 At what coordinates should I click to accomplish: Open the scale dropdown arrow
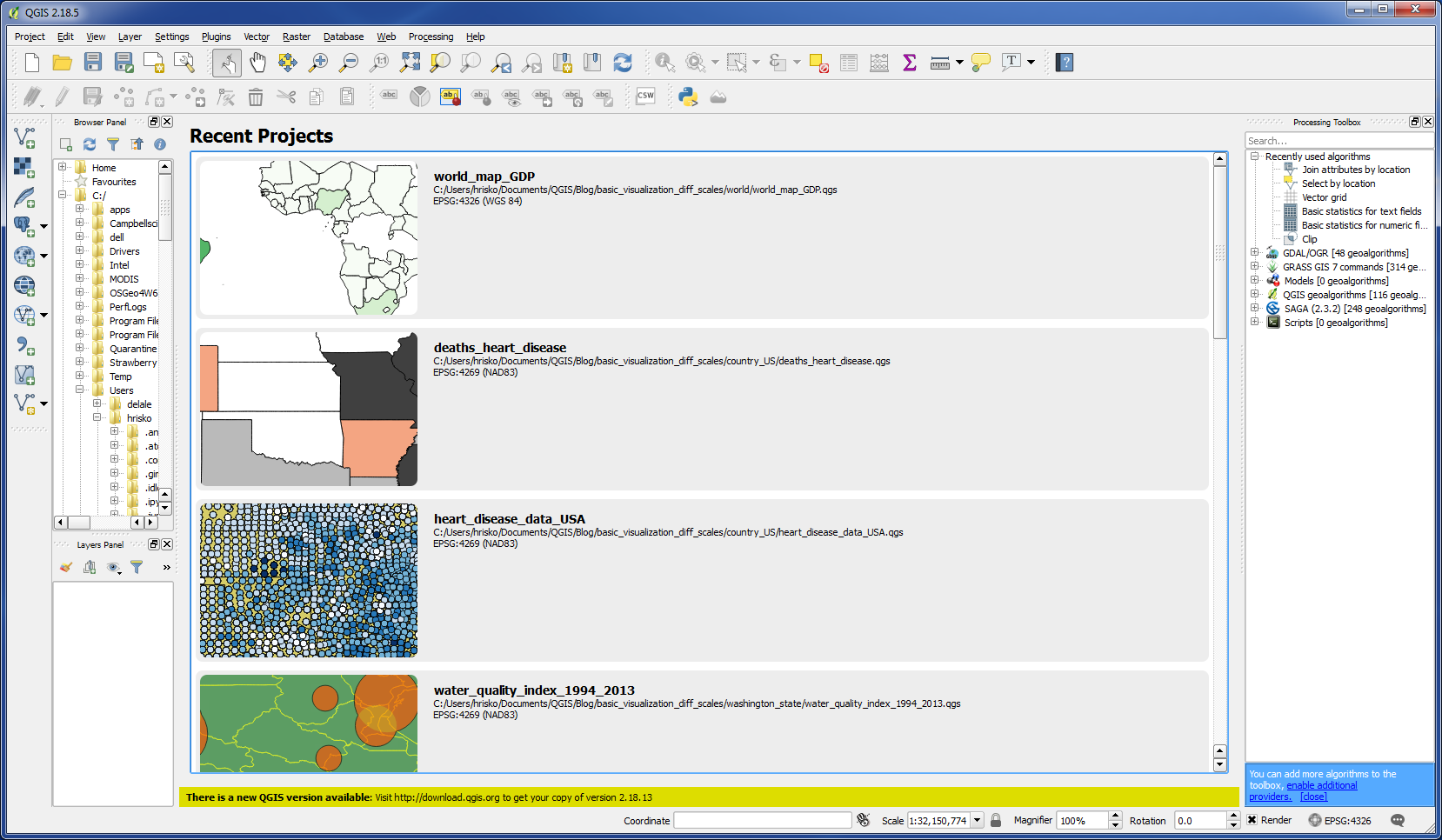pyautogui.click(x=978, y=820)
